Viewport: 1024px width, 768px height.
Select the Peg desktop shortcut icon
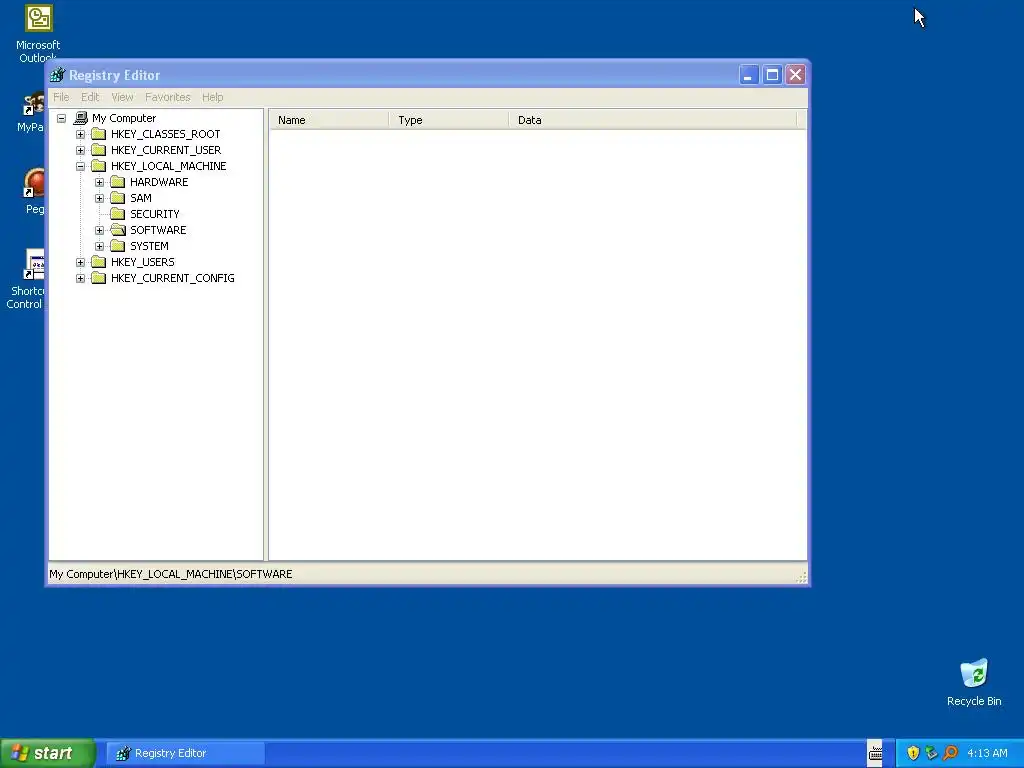click(x=34, y=184)
